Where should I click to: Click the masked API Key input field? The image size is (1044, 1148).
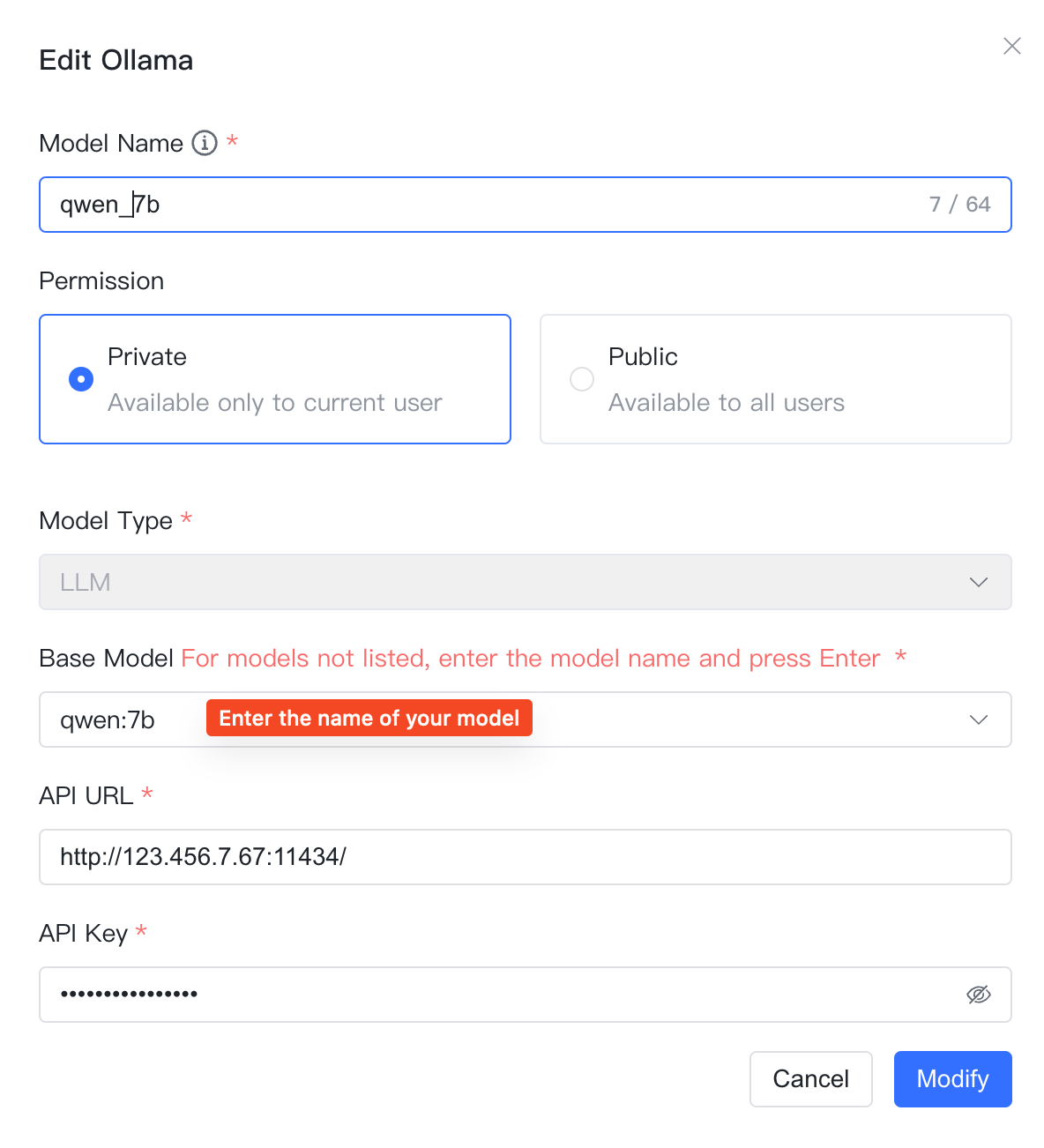(x=526, y=995)
